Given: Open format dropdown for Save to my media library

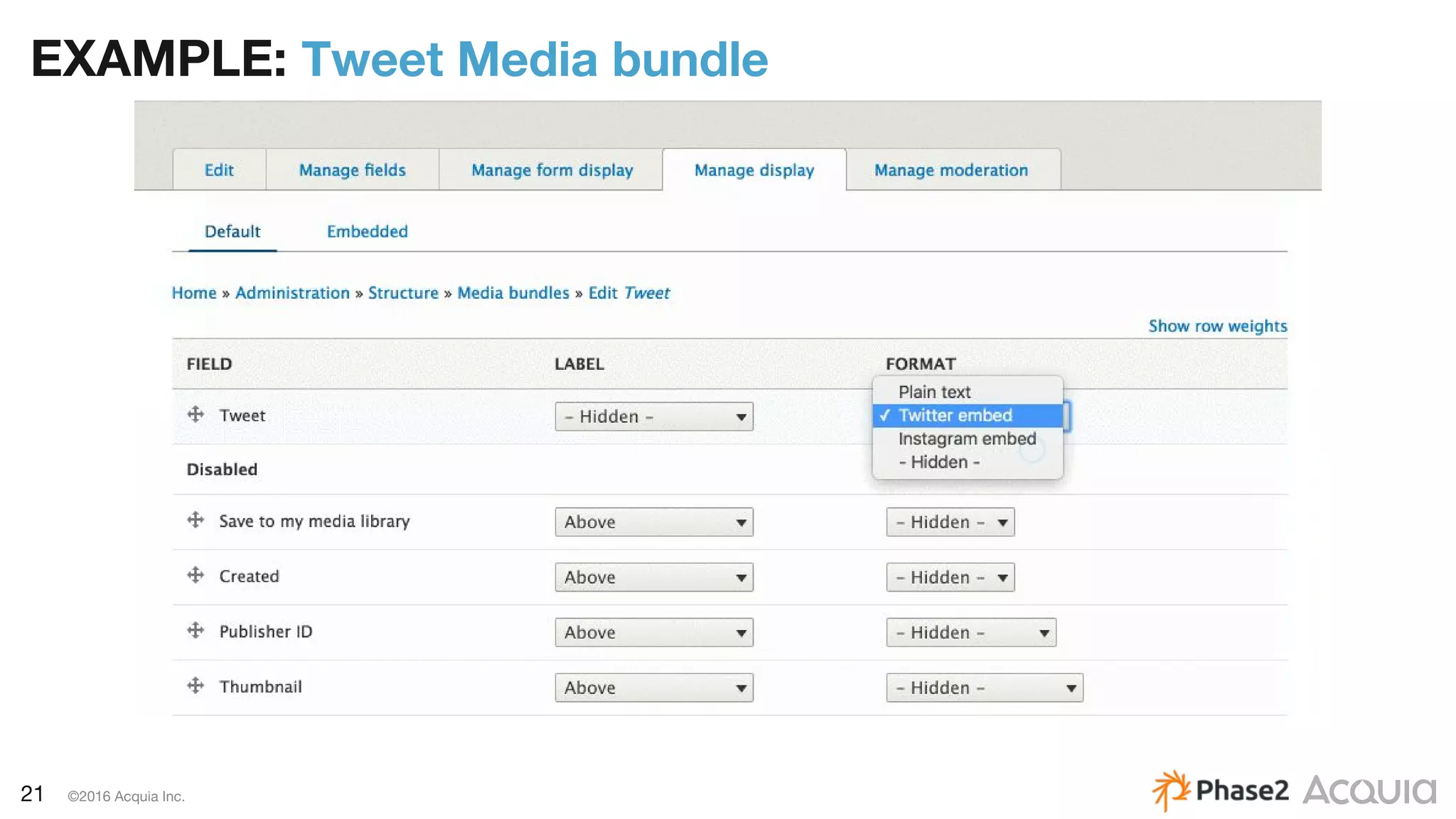Looking at the screenshot, I should coord(951,522).
